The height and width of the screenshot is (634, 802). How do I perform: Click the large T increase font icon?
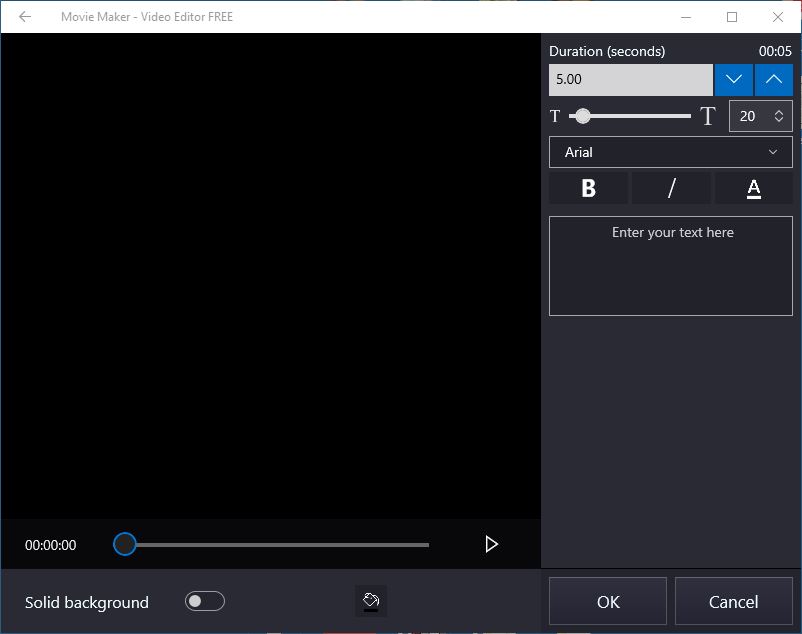coord(708,116)
